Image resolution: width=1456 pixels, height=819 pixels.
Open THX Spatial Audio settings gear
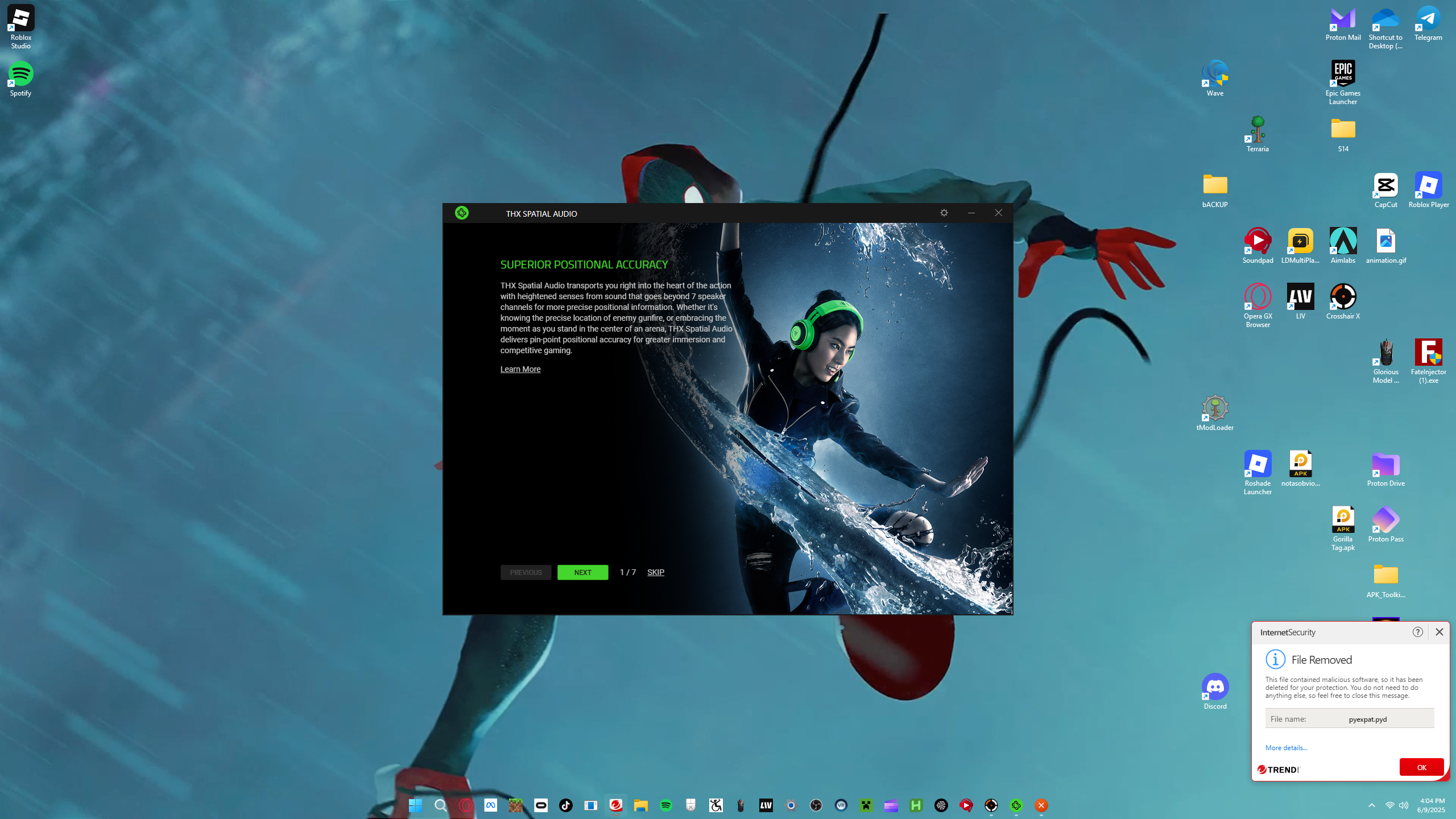944,213
